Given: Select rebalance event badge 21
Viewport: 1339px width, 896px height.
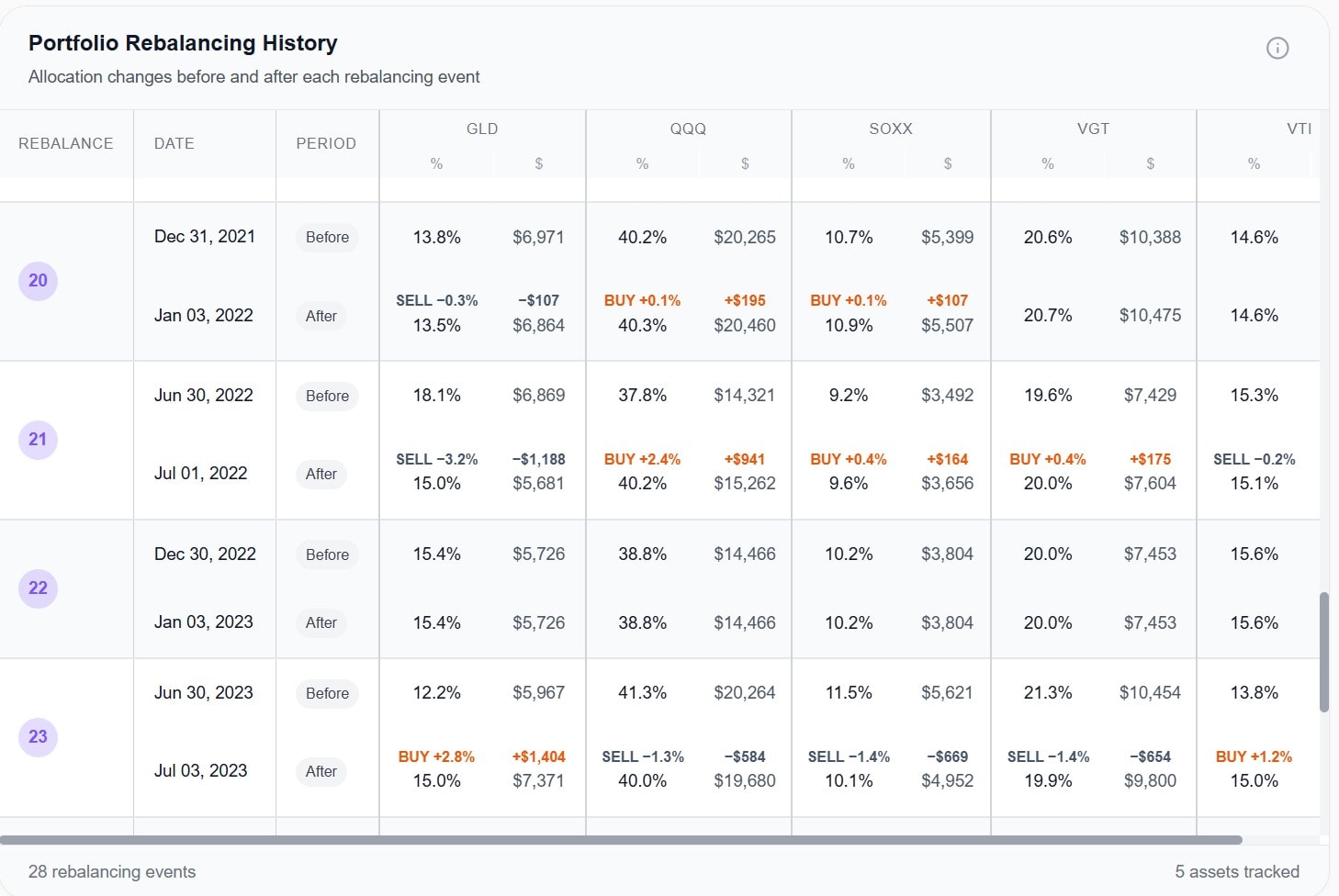Looking at the screenshot, I should (38, 440).
